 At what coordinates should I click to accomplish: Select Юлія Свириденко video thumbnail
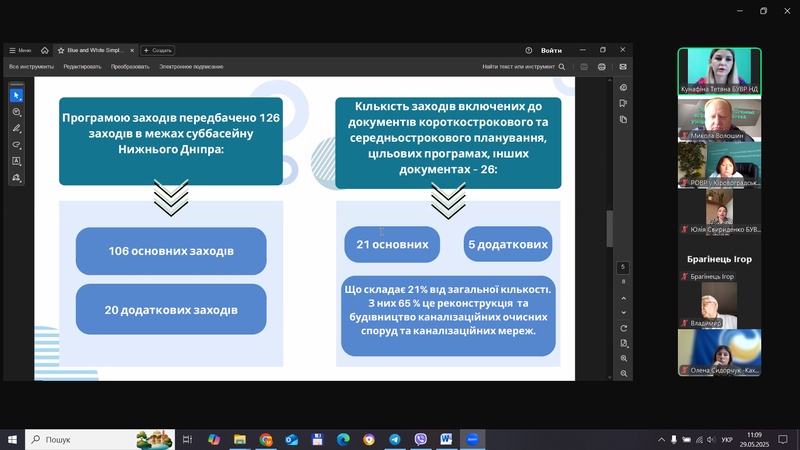tap(719, 212)
